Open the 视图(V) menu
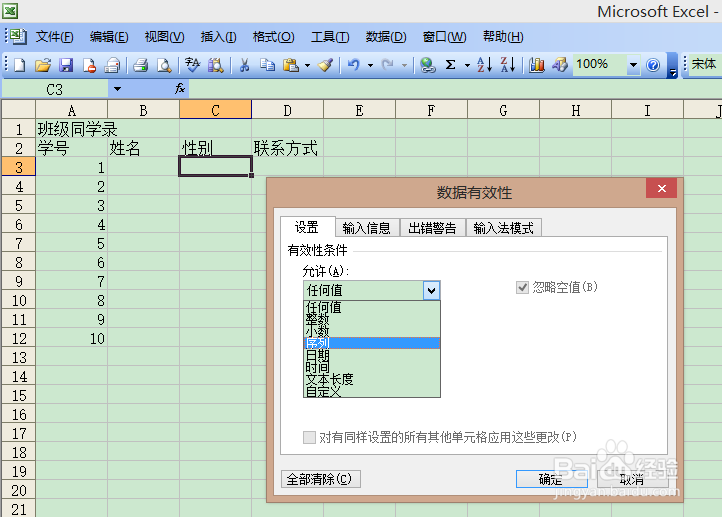 pos(164,37)
